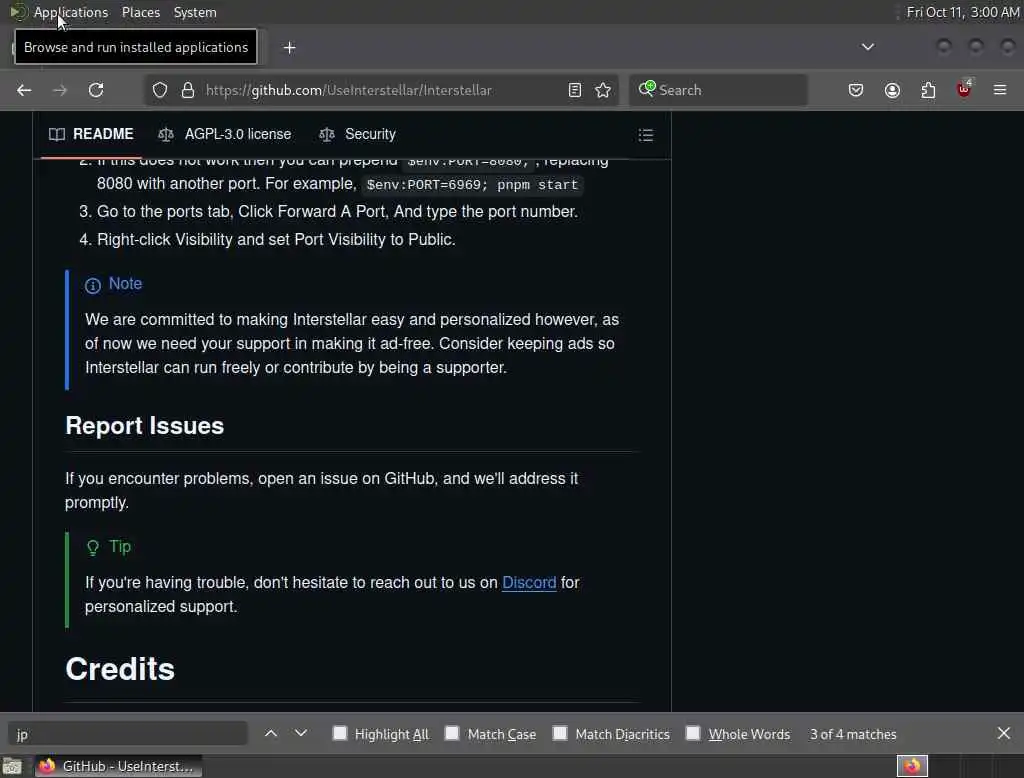This screenshot has height=778, width=1024.
Task: Click the show desktop icon in the bottom panel
Action: click(12, 766)
